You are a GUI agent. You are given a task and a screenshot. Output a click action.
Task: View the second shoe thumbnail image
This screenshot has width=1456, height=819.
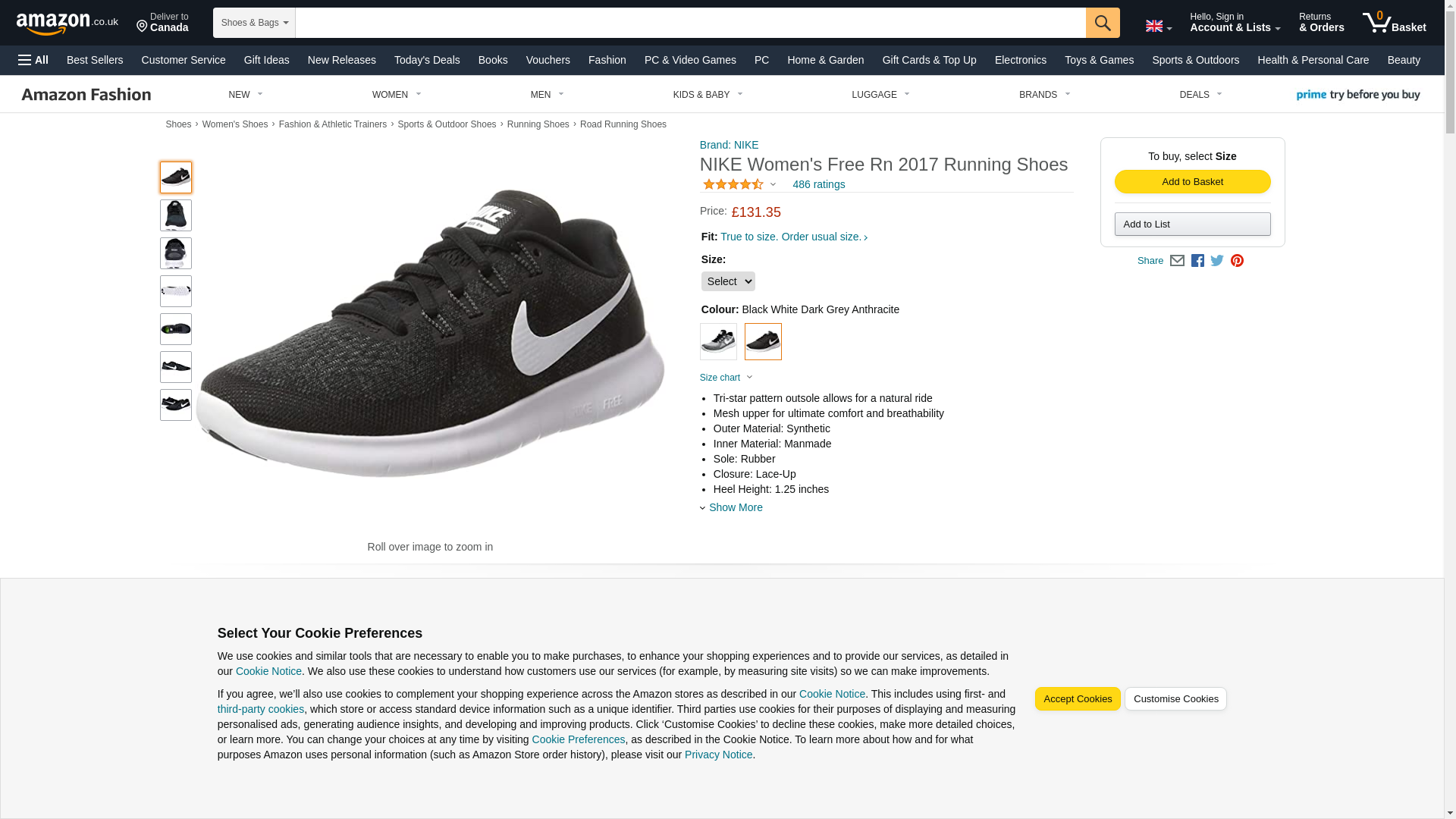[x=176, y=215]
